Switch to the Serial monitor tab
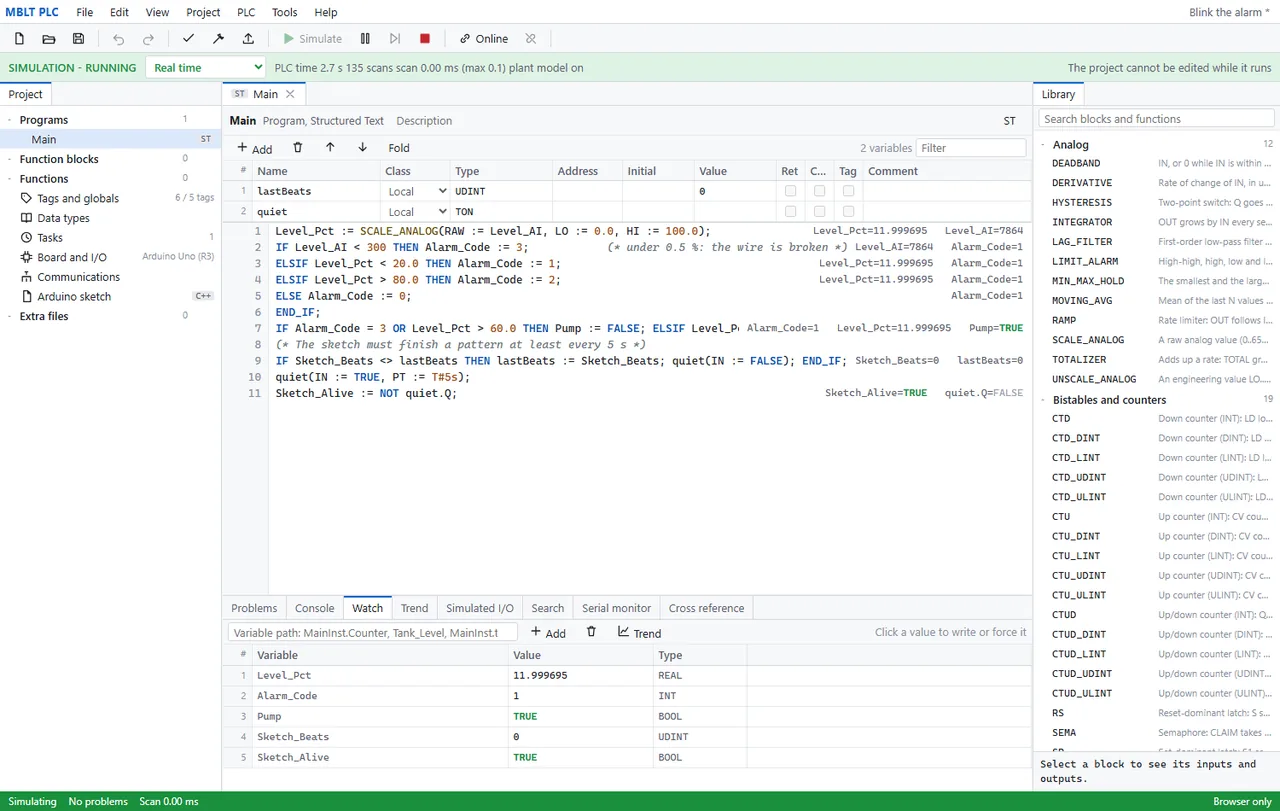The height and width of the screenshot is (811, 1280). click(x=616, y=608)
